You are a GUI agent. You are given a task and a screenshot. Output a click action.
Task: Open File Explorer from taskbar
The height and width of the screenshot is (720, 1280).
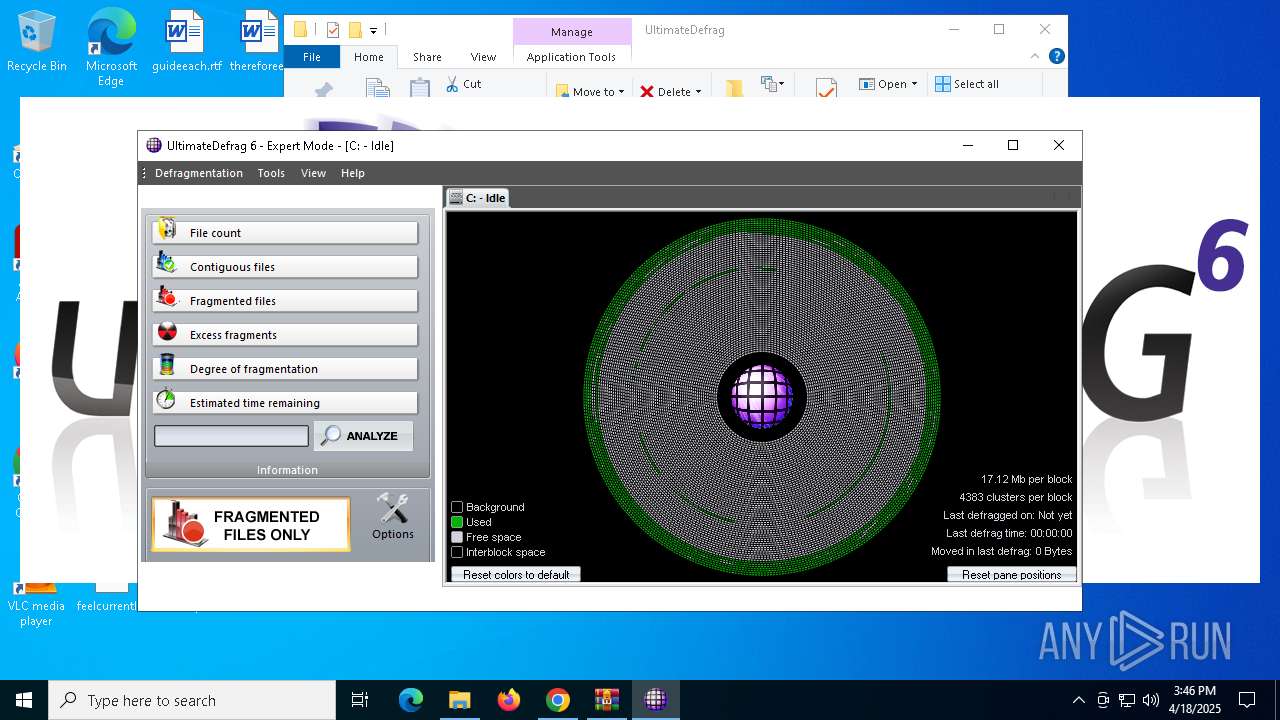[459, 700]
